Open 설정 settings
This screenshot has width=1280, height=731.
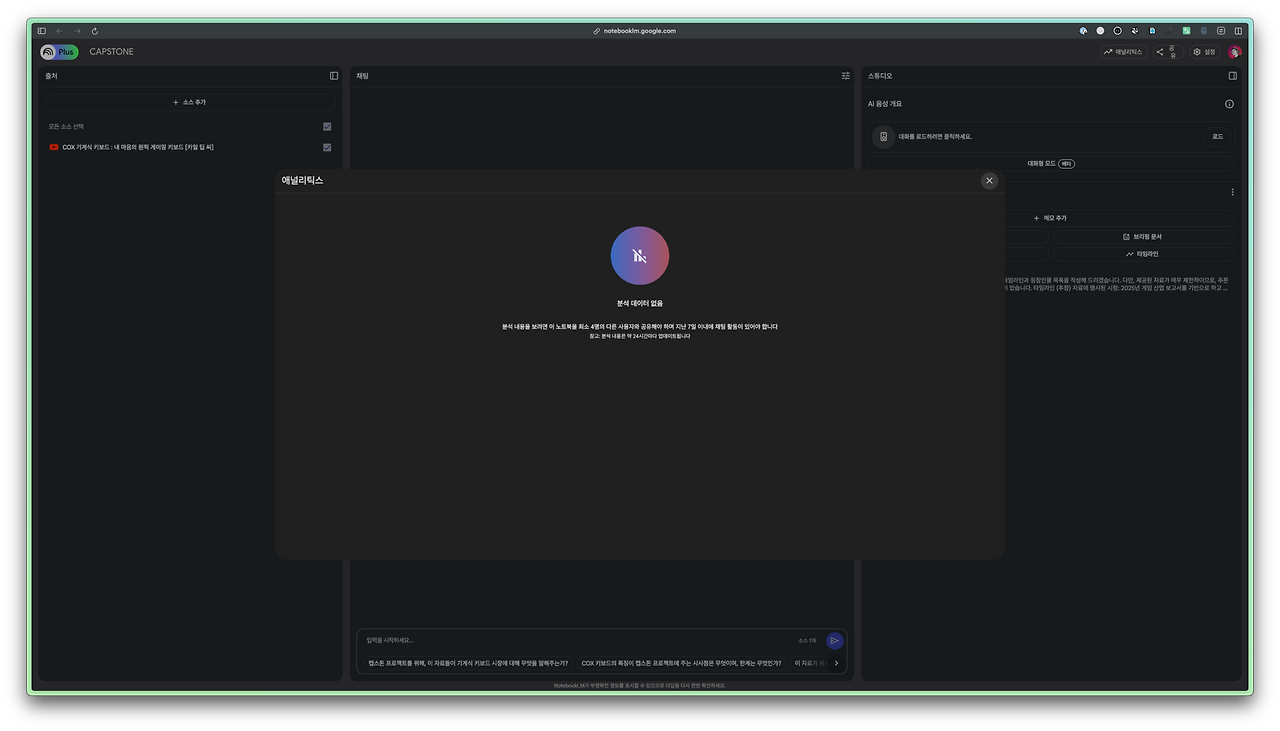[1204, 52]
